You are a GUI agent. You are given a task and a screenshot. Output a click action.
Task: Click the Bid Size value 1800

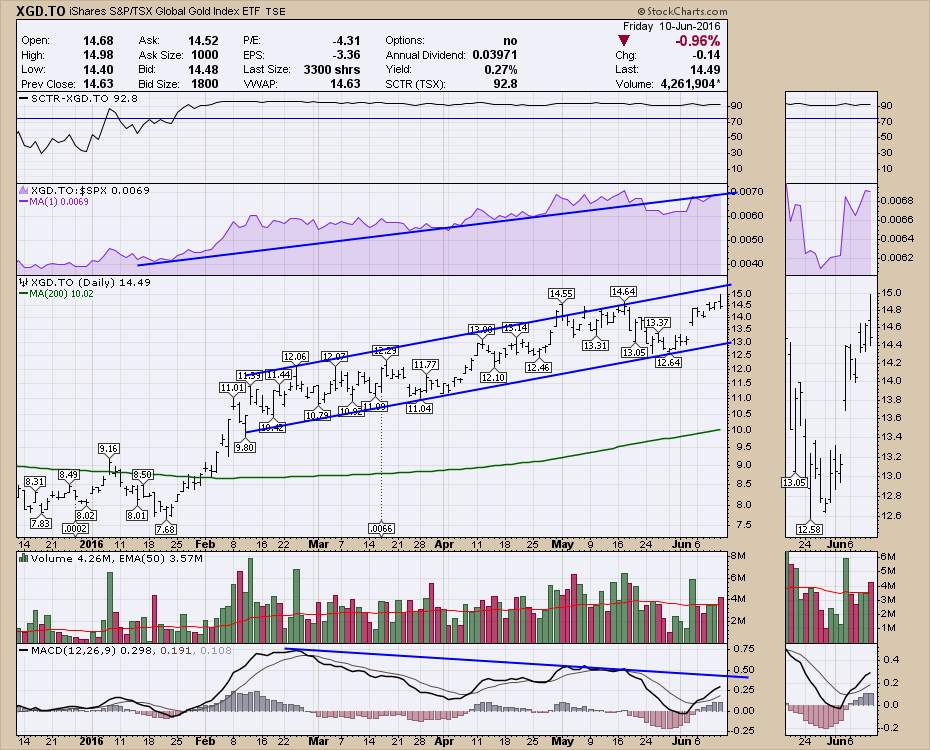pos(205,84)
